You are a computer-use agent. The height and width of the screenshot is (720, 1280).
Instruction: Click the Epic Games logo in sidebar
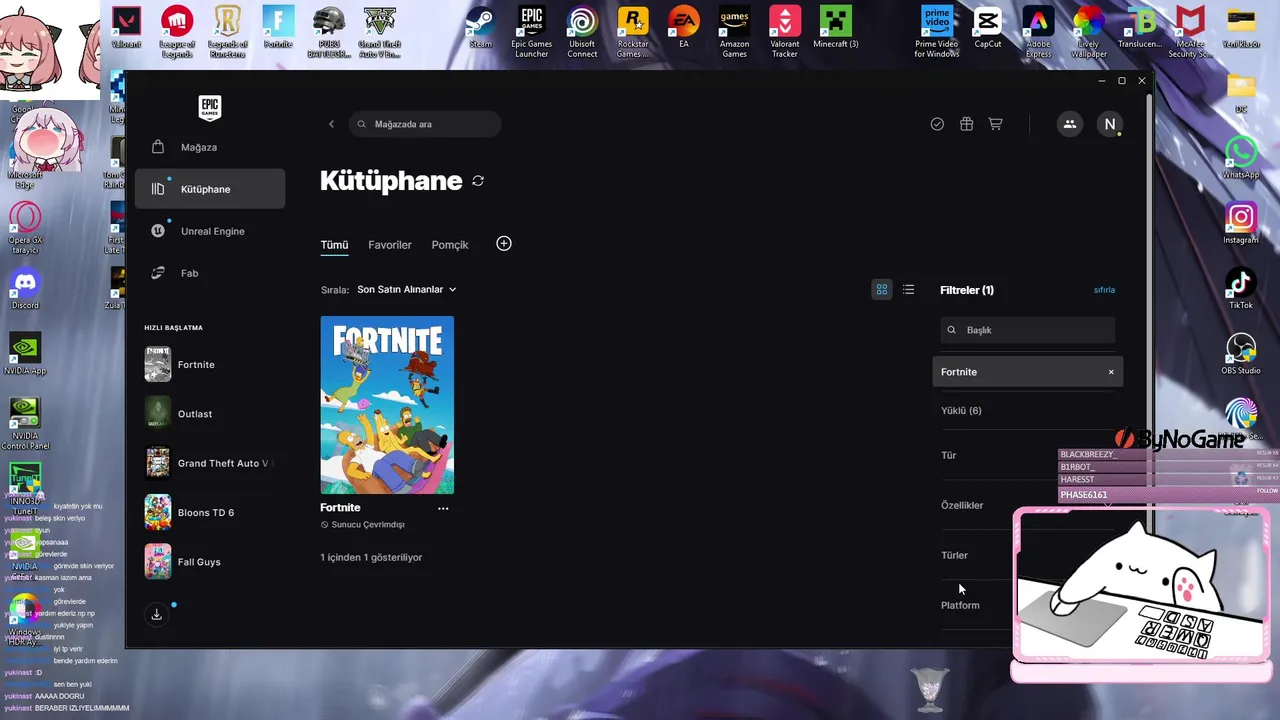(x=209, y=108)
